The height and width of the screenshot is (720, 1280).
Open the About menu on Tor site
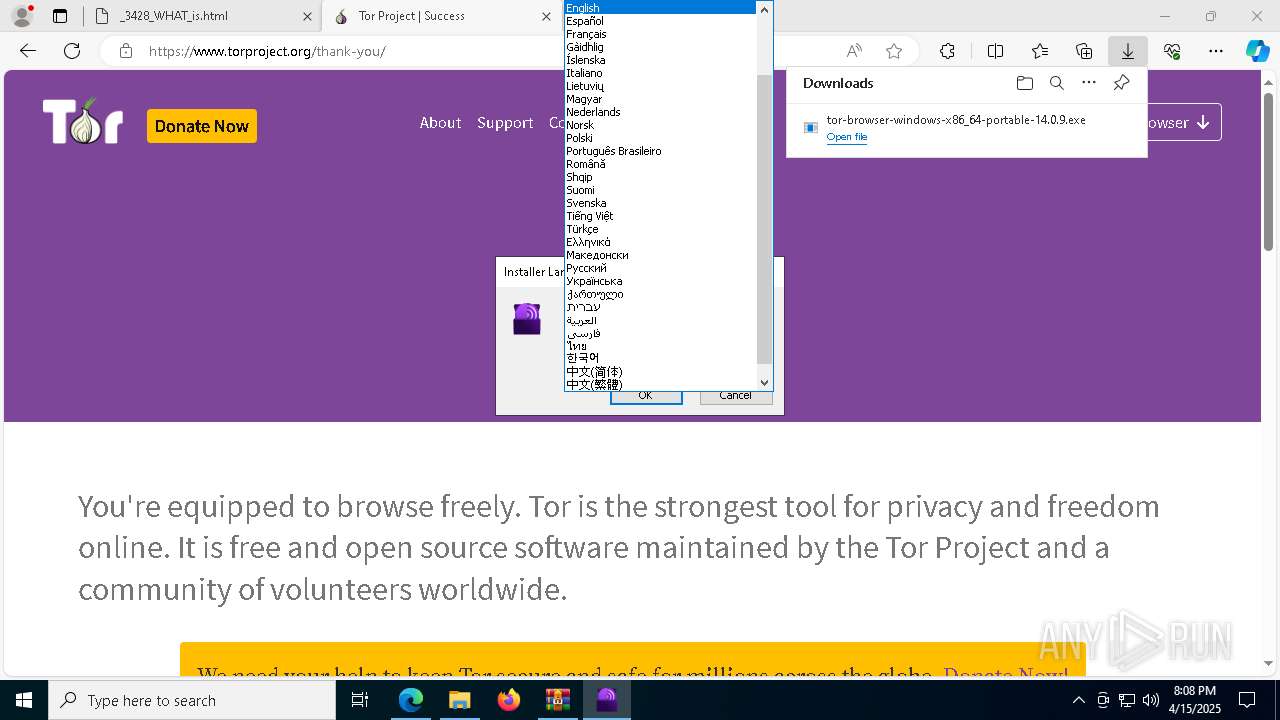pos(440,122)
